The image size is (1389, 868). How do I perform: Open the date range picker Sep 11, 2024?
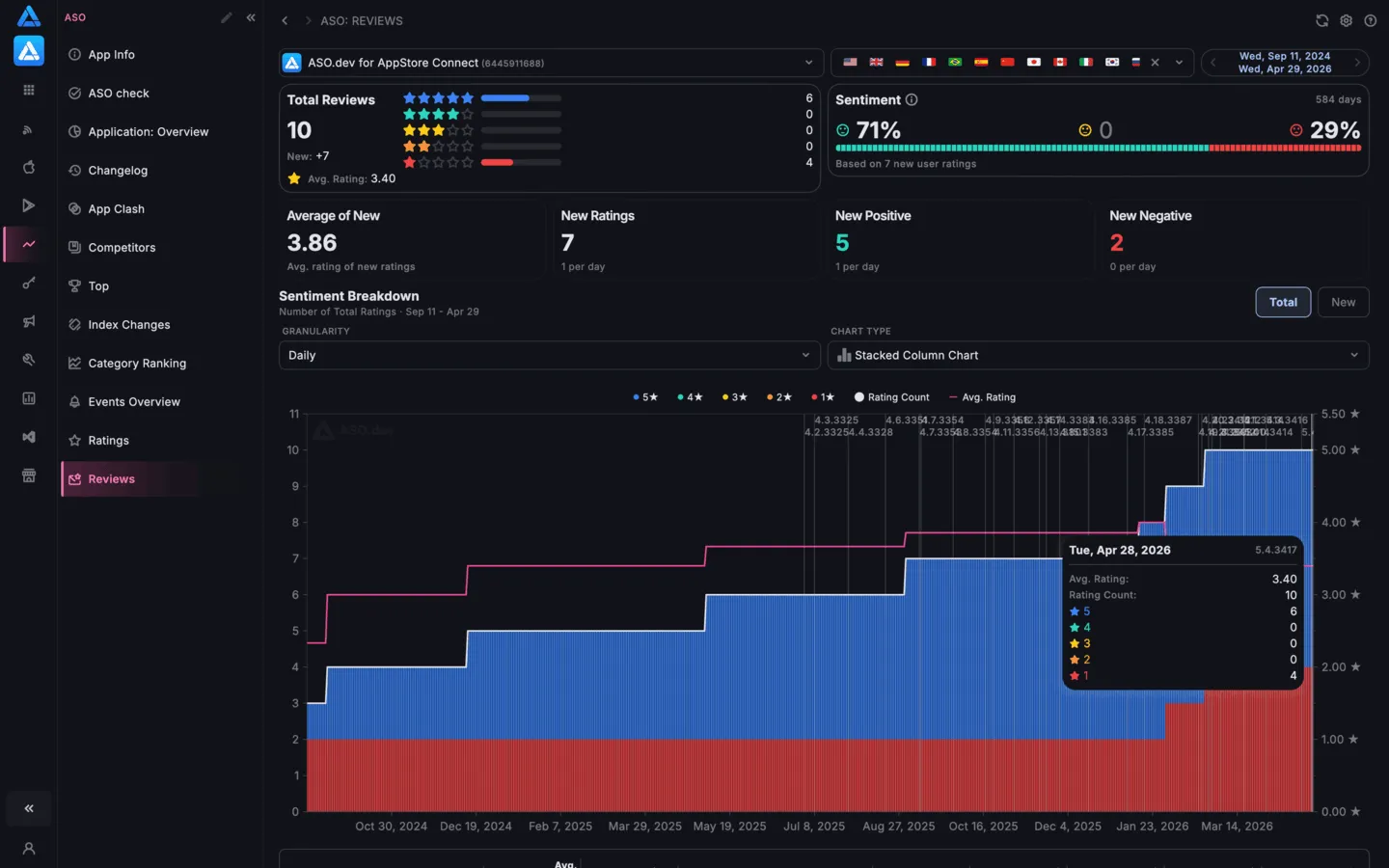(x=1285, y=63)
